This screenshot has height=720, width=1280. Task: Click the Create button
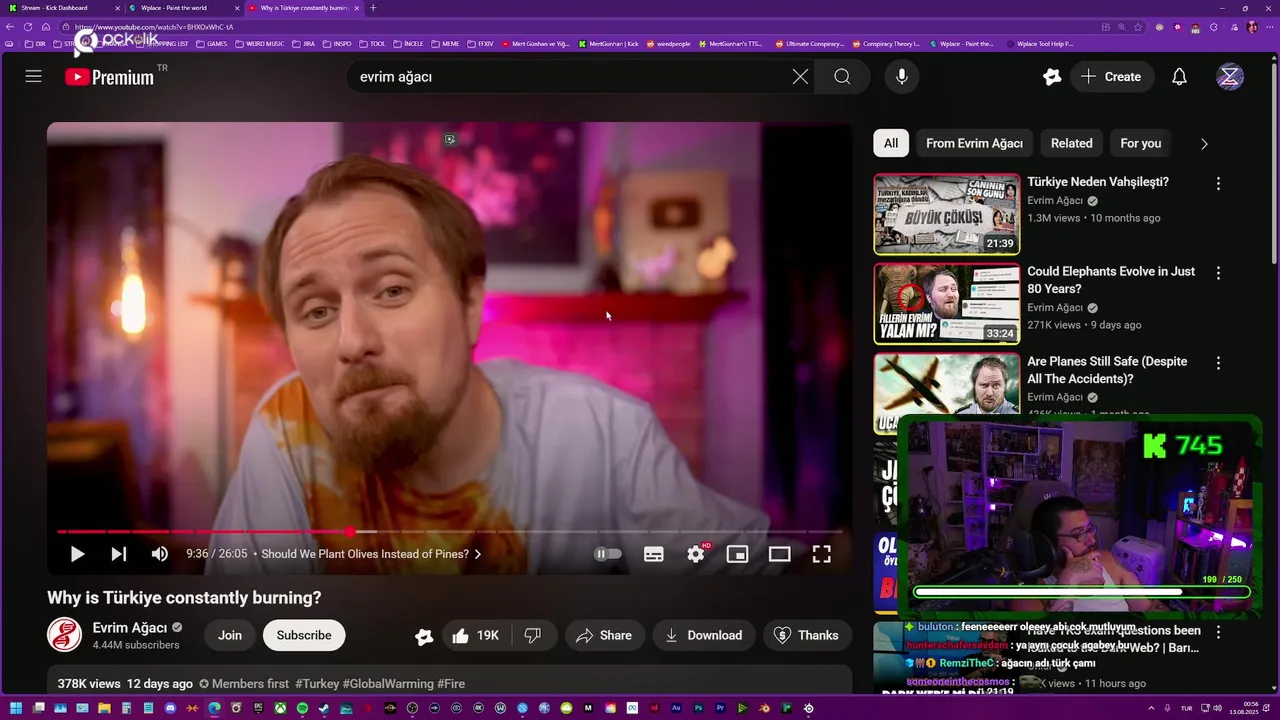coord(1111,76)
